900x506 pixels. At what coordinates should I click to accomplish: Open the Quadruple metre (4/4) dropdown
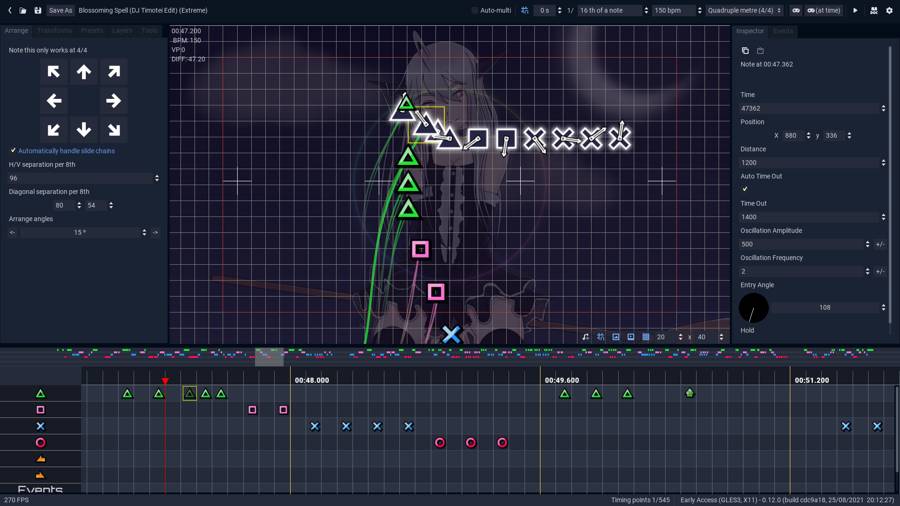tap(745, 10)
